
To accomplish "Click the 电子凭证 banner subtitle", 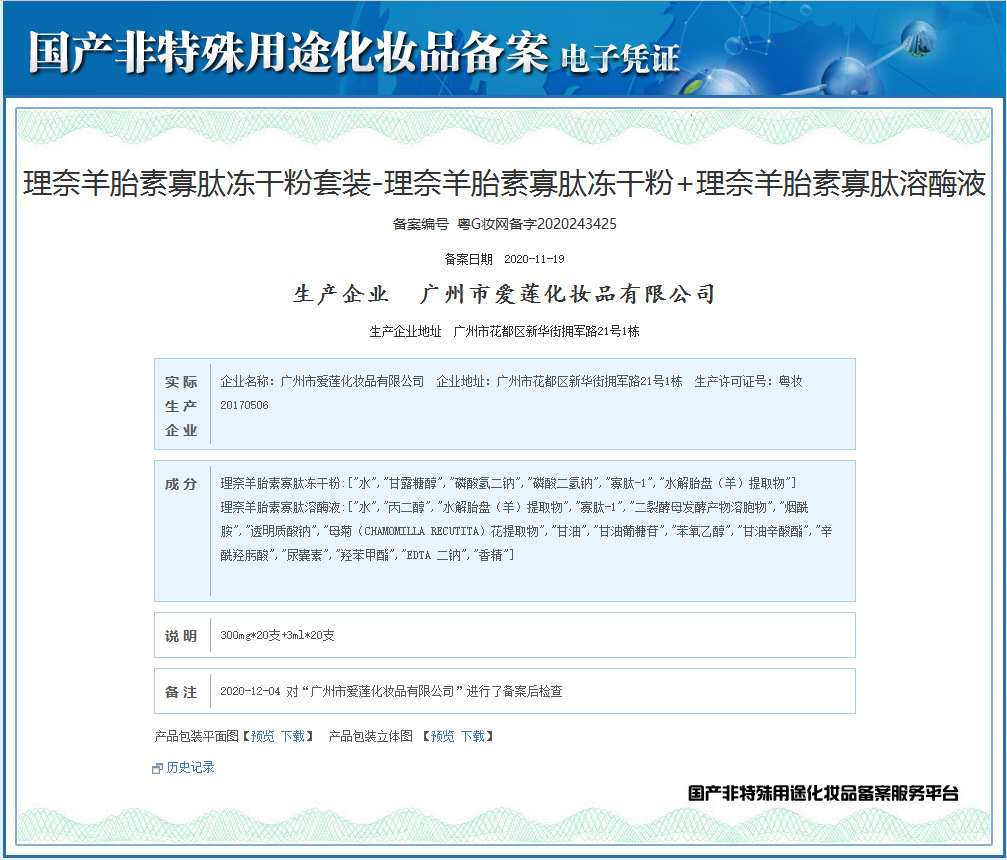I will pos(620,59).
